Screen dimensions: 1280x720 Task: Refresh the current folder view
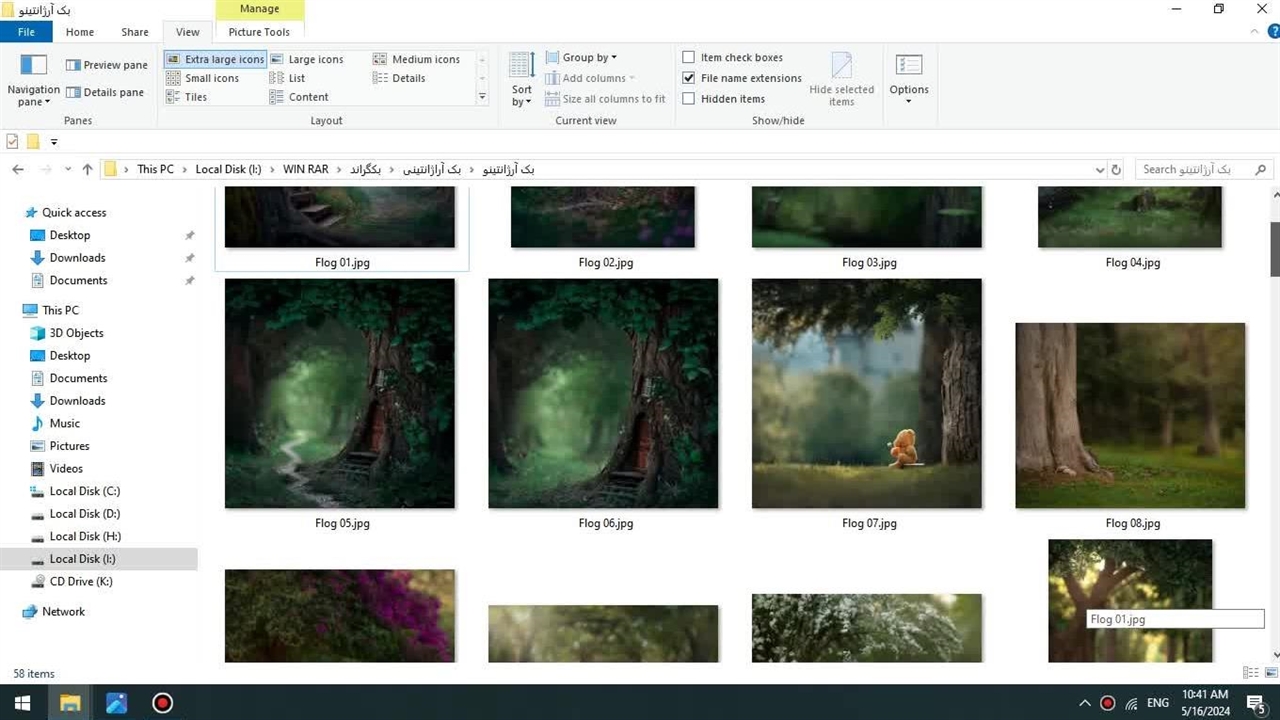[x=1116, y=170]
